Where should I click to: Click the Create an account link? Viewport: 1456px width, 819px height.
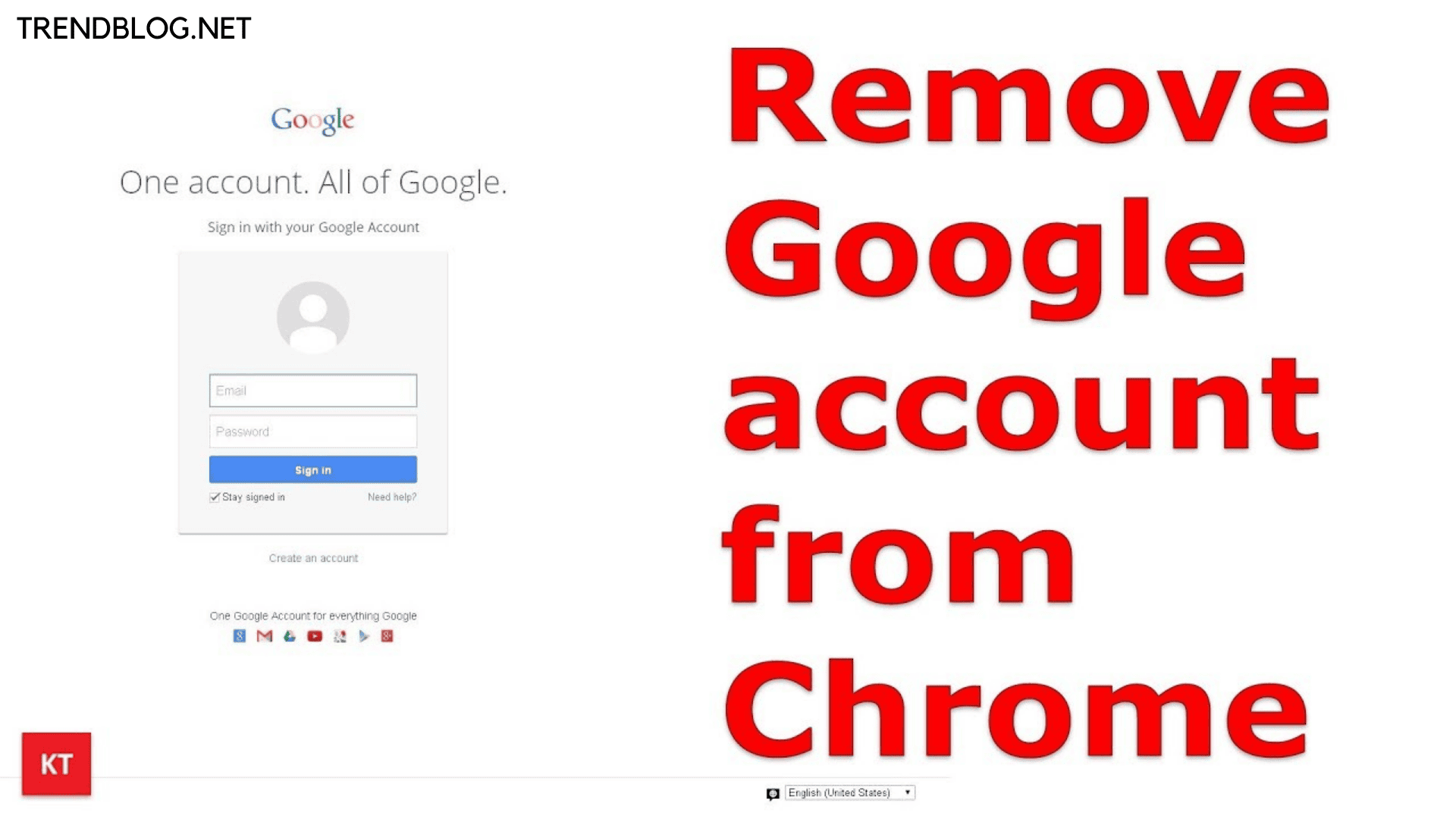[x=313, y=557]
